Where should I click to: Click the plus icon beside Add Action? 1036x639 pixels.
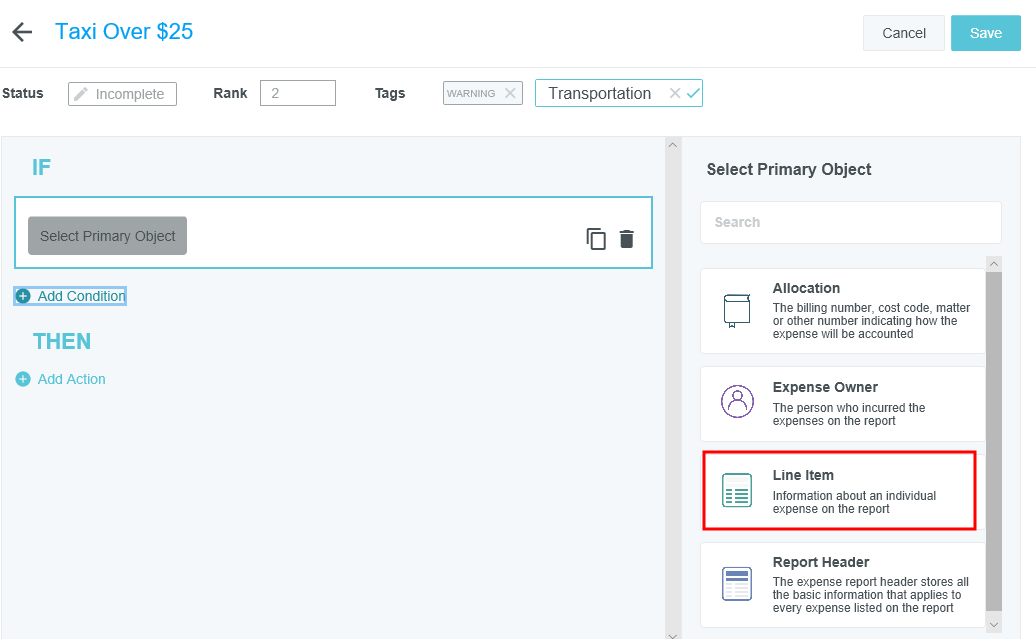click(23, 379)
